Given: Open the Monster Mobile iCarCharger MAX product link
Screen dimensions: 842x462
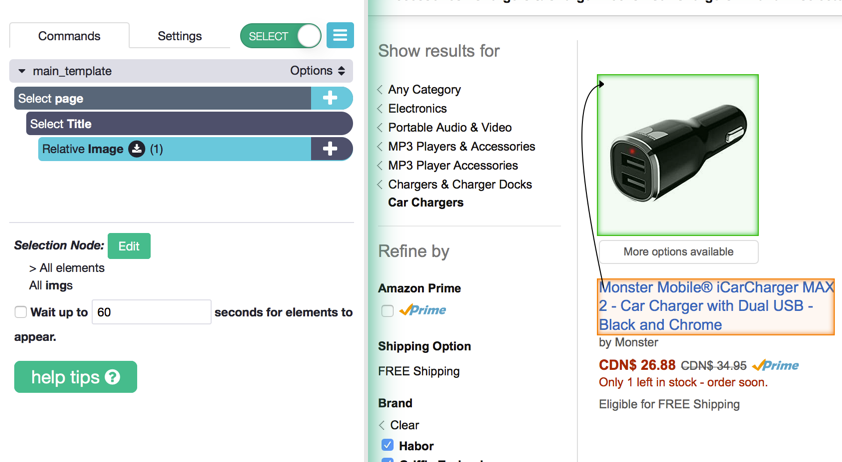Looking at the screenshot, I should [716, 306].
